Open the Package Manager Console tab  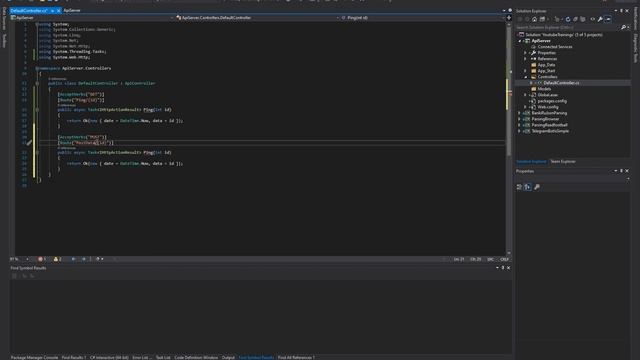[34, 358]
